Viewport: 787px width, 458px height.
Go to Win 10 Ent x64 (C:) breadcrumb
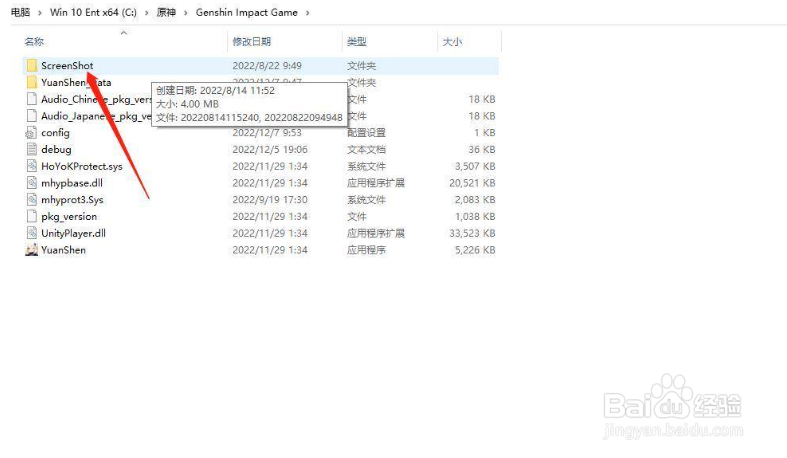93,12
